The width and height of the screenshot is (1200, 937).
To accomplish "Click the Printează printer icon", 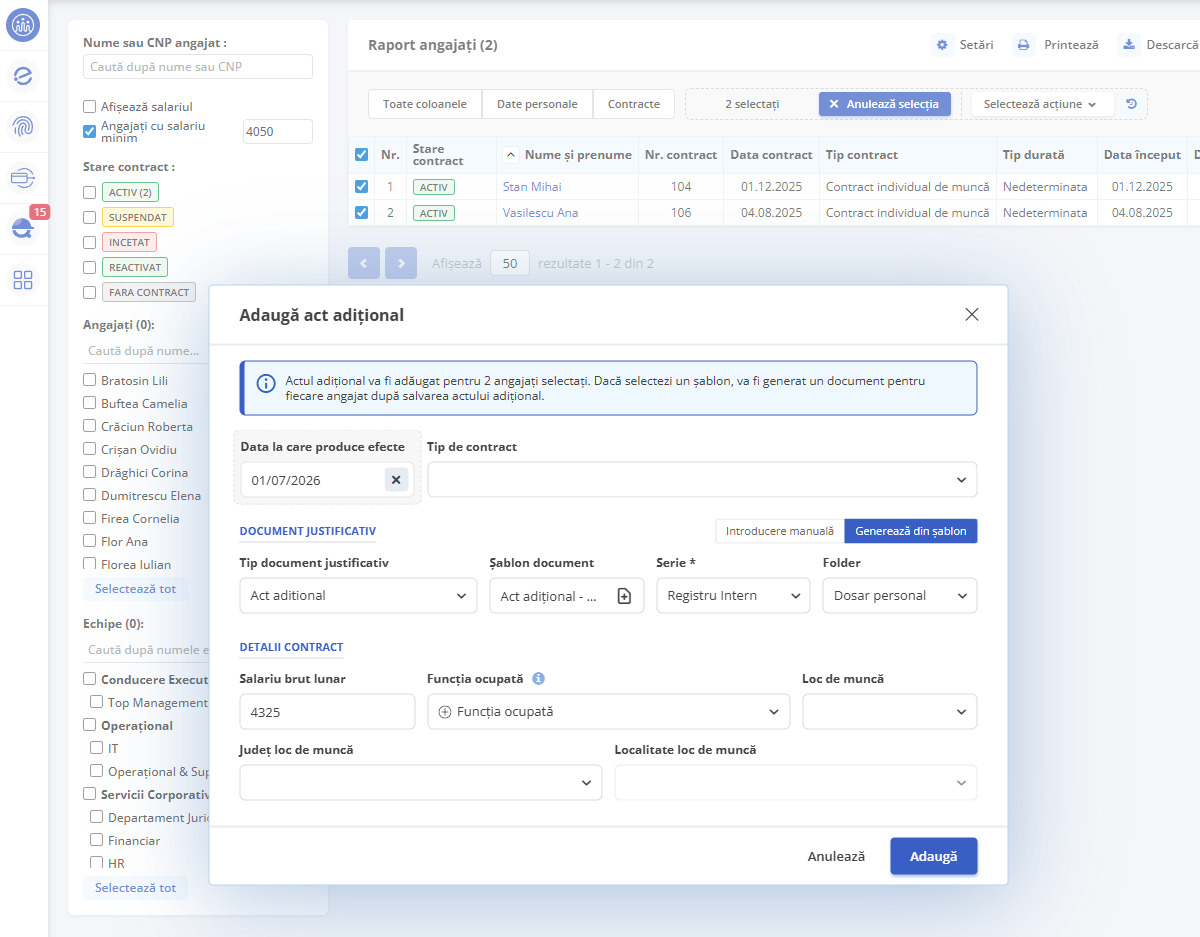I will (x=1023, y=45).
